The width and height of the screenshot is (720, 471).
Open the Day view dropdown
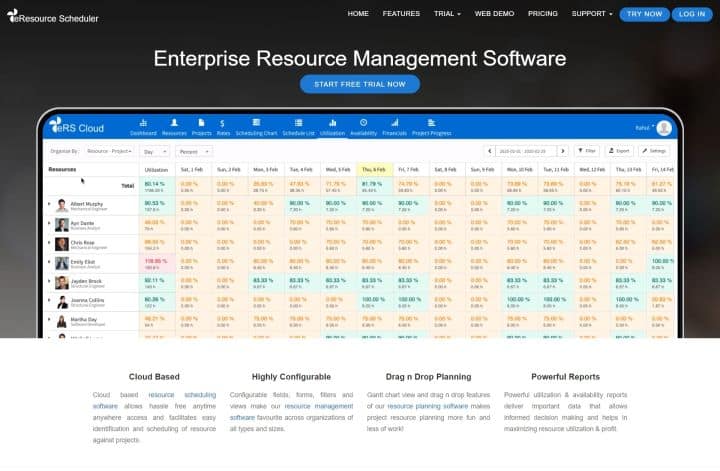[155, 151]
